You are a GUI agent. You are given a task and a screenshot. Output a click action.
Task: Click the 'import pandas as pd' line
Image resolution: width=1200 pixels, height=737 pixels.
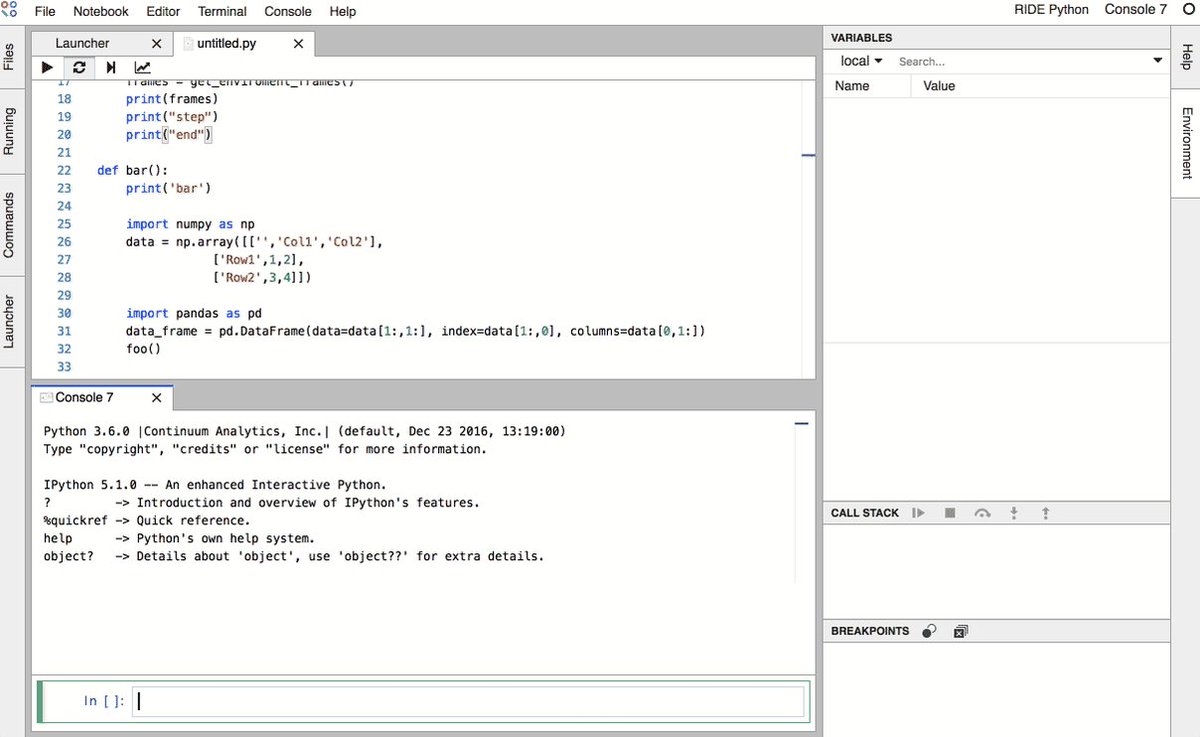[x=194, y=313]
